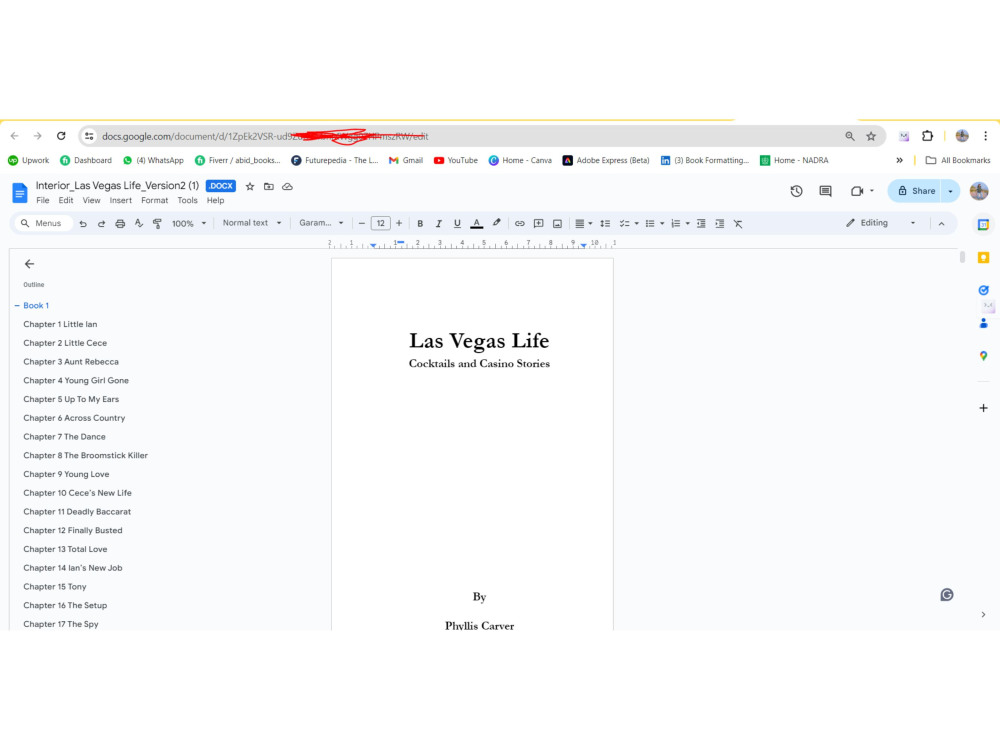Click the Grammarly floating icon

point(947,594)
